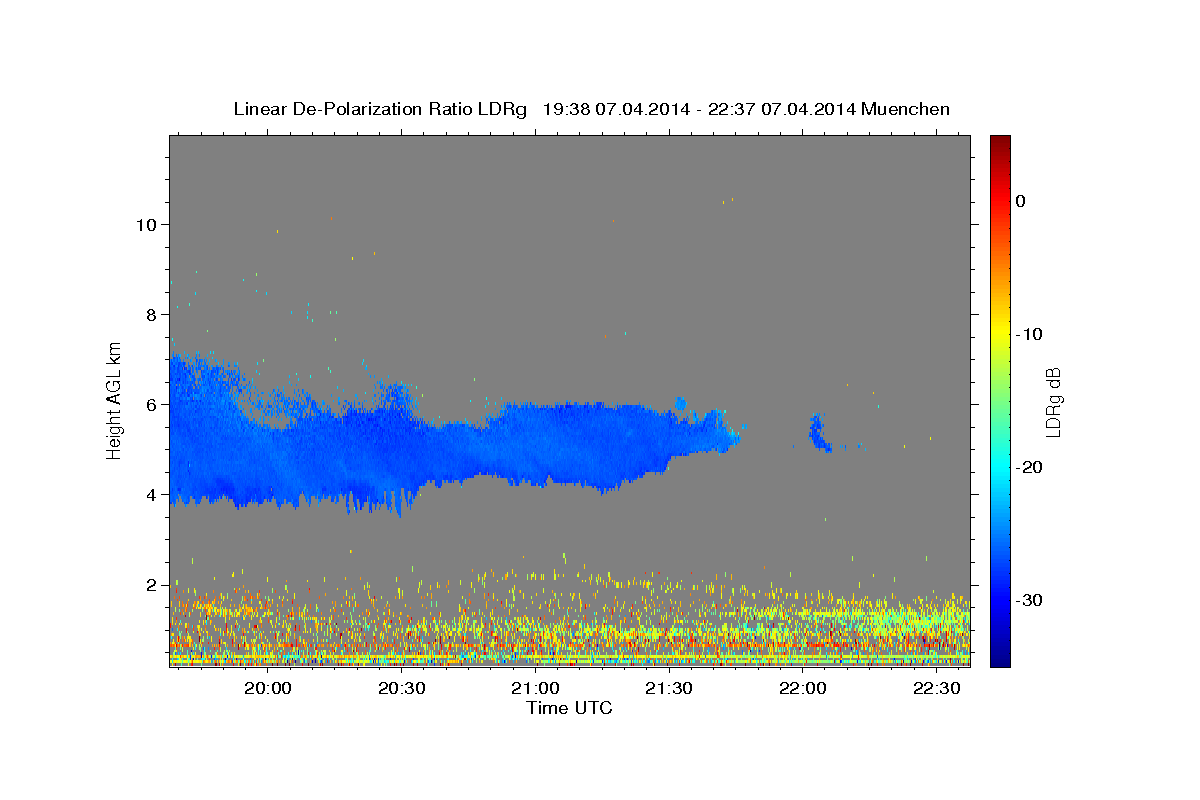This screenshot has height=800, width=1200.
Task: Click the height tick label 4
Action: pos(154,494)
